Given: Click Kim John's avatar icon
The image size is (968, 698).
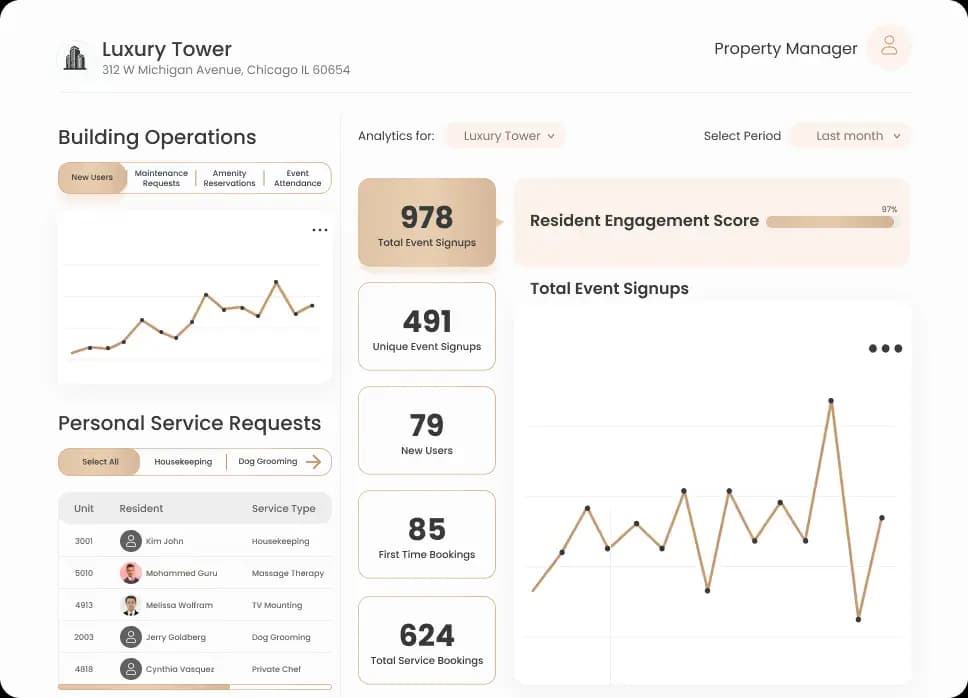Looking at the screenshot, I should tap(131, 541).
